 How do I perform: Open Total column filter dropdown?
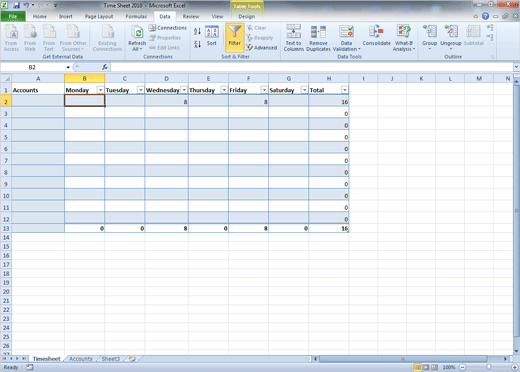[x=345, y=90]
